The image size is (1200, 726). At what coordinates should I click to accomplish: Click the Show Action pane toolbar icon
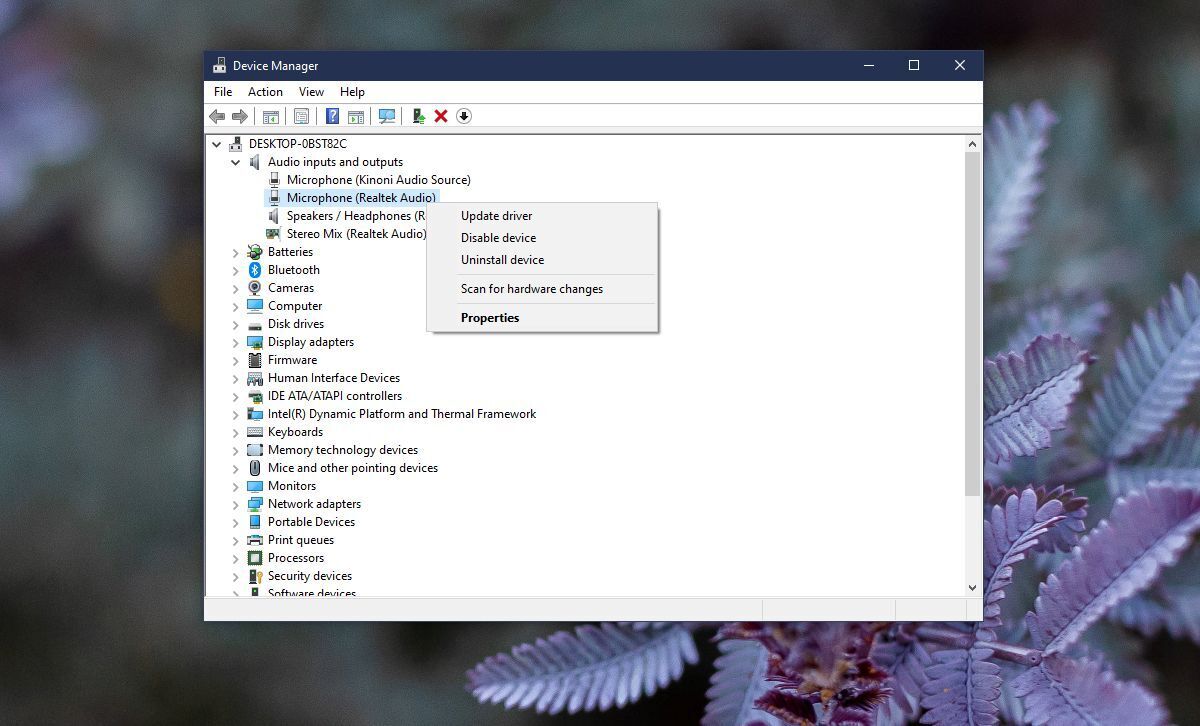pos(354,116)
